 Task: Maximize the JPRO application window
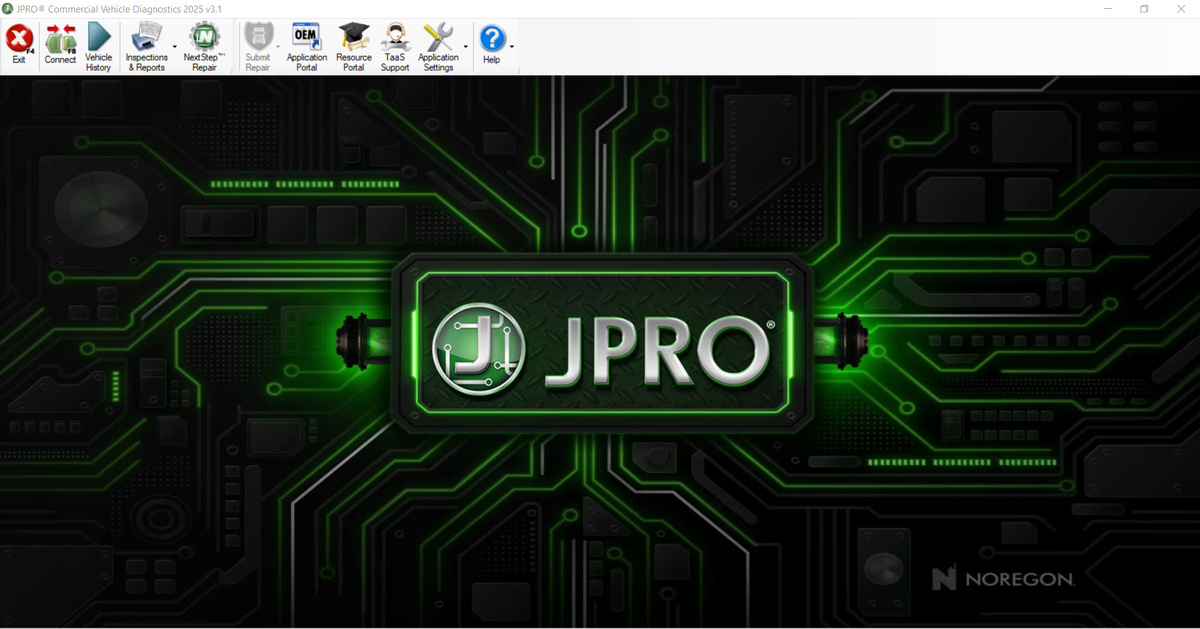coord(1143,9)
